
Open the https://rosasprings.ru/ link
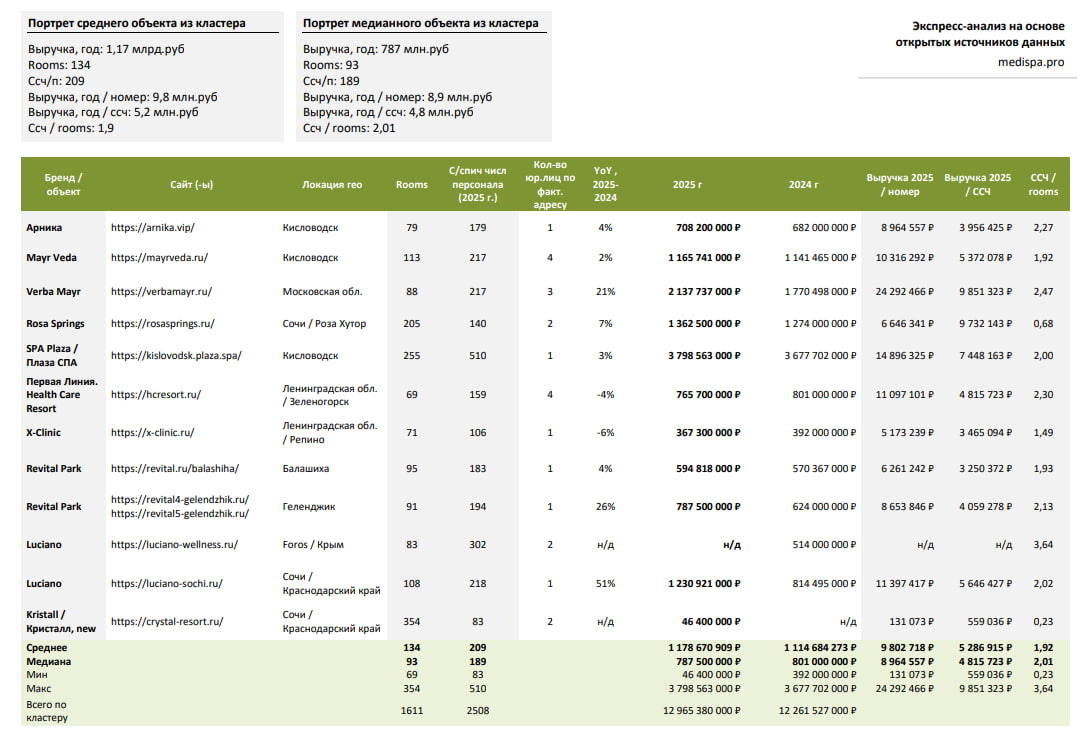click(x=163, y=324)
